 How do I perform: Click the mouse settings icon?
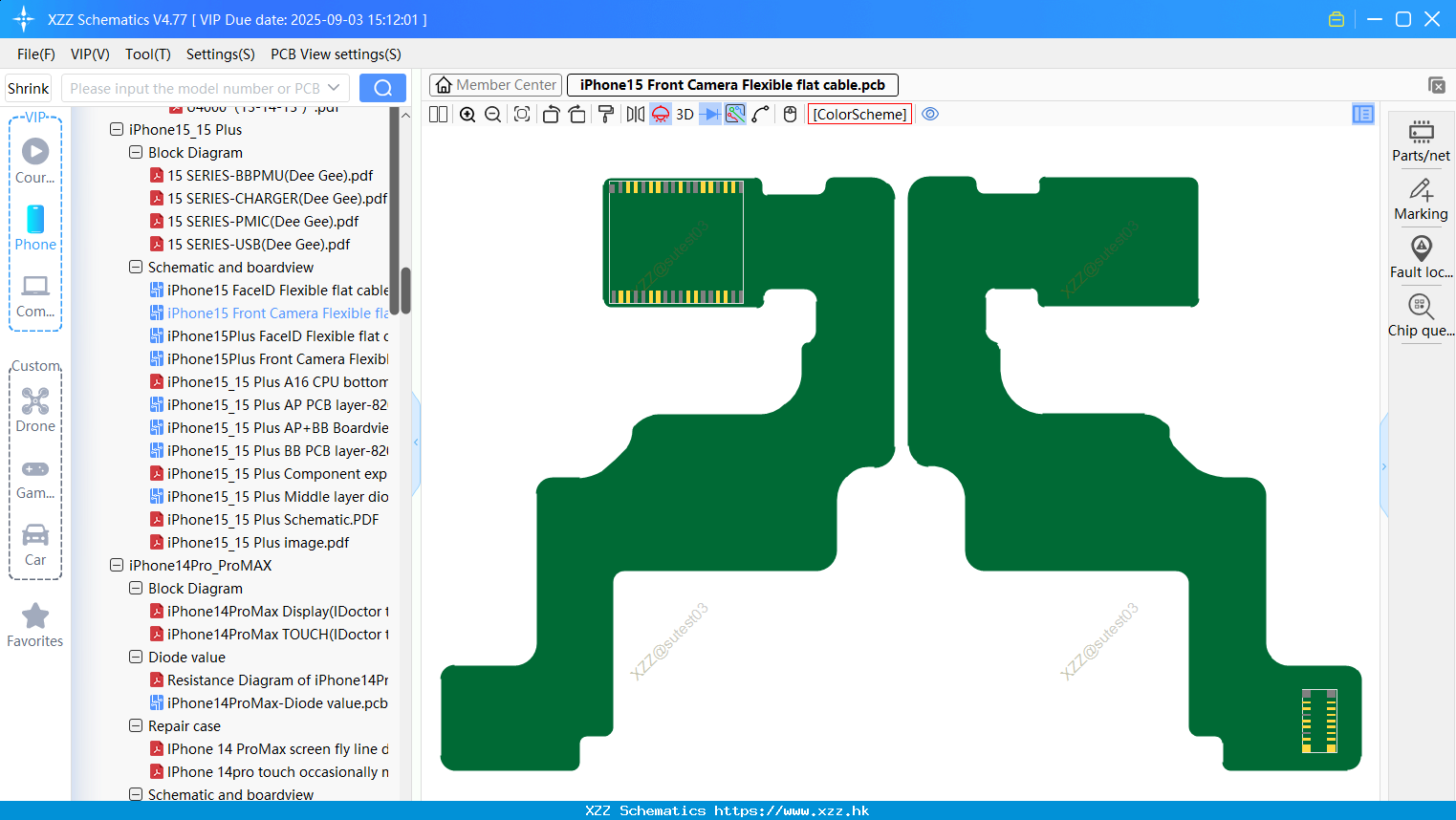point(790,114)
